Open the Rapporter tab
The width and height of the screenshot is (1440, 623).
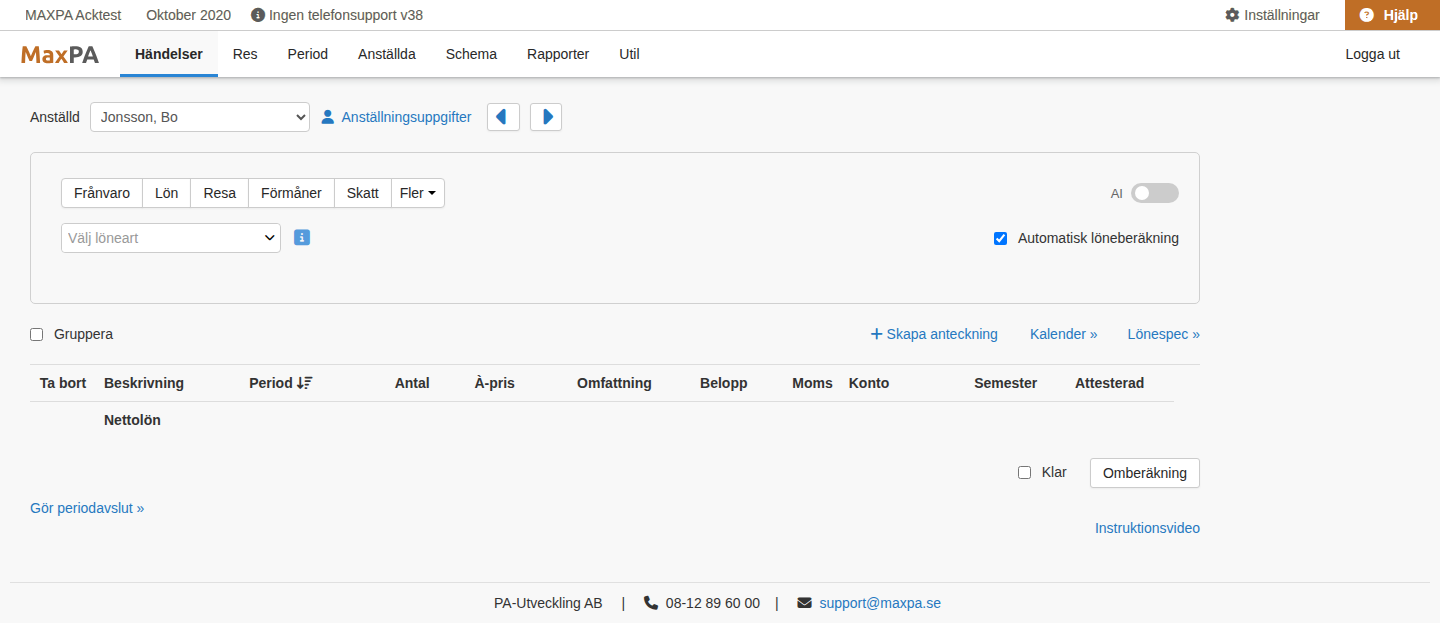[x=558, y=54]
